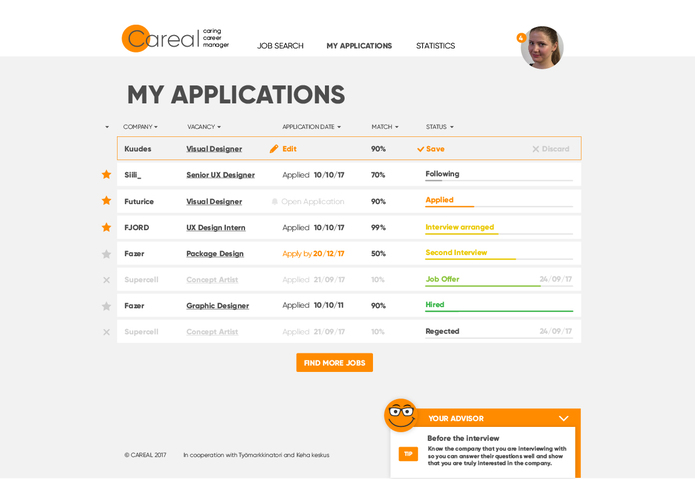Click the Interview arranged progress bar
The width and height of the screenshot is (695, 494).
tap(499, 233)
